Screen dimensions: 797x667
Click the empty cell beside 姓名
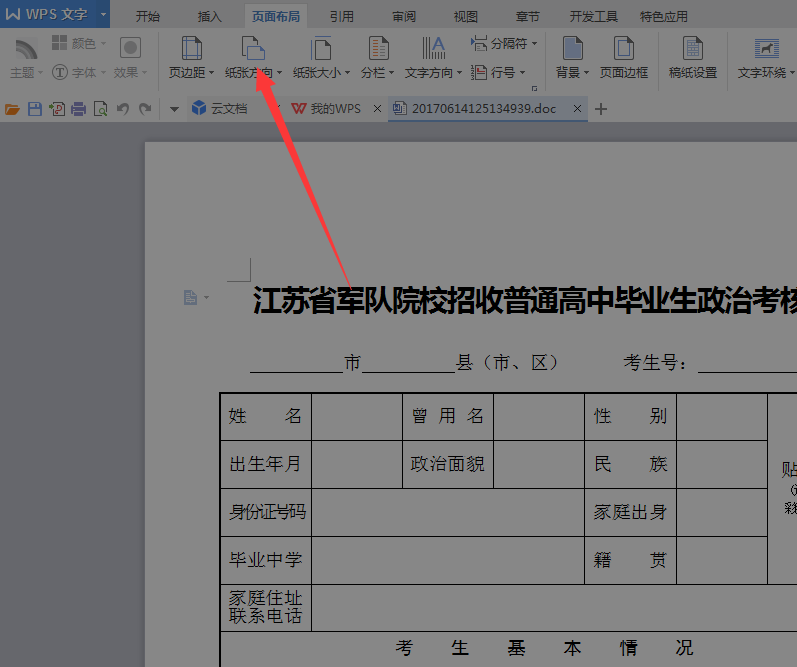pos(357,416)
